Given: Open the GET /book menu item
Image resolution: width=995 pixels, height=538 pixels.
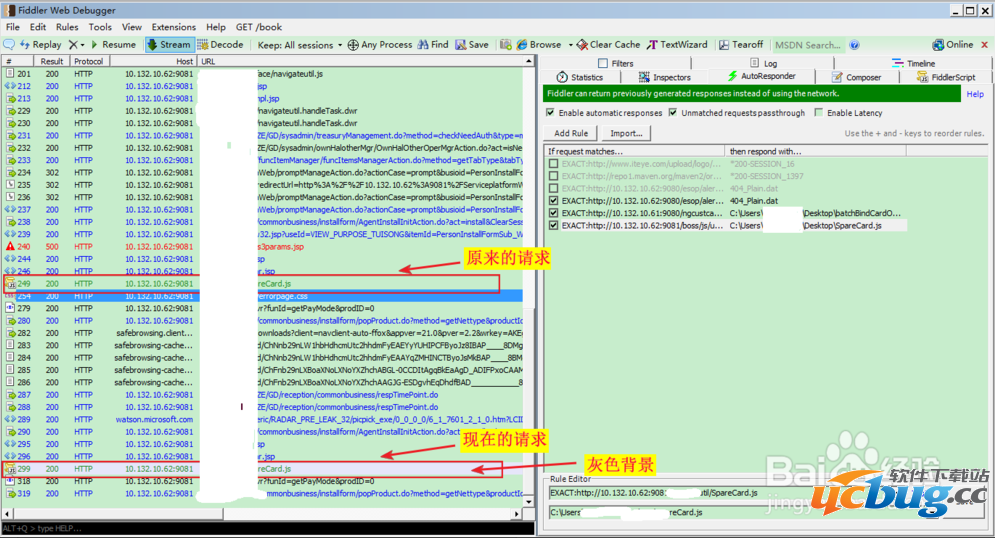Looking at the screenshot, I should pos(258,27).
